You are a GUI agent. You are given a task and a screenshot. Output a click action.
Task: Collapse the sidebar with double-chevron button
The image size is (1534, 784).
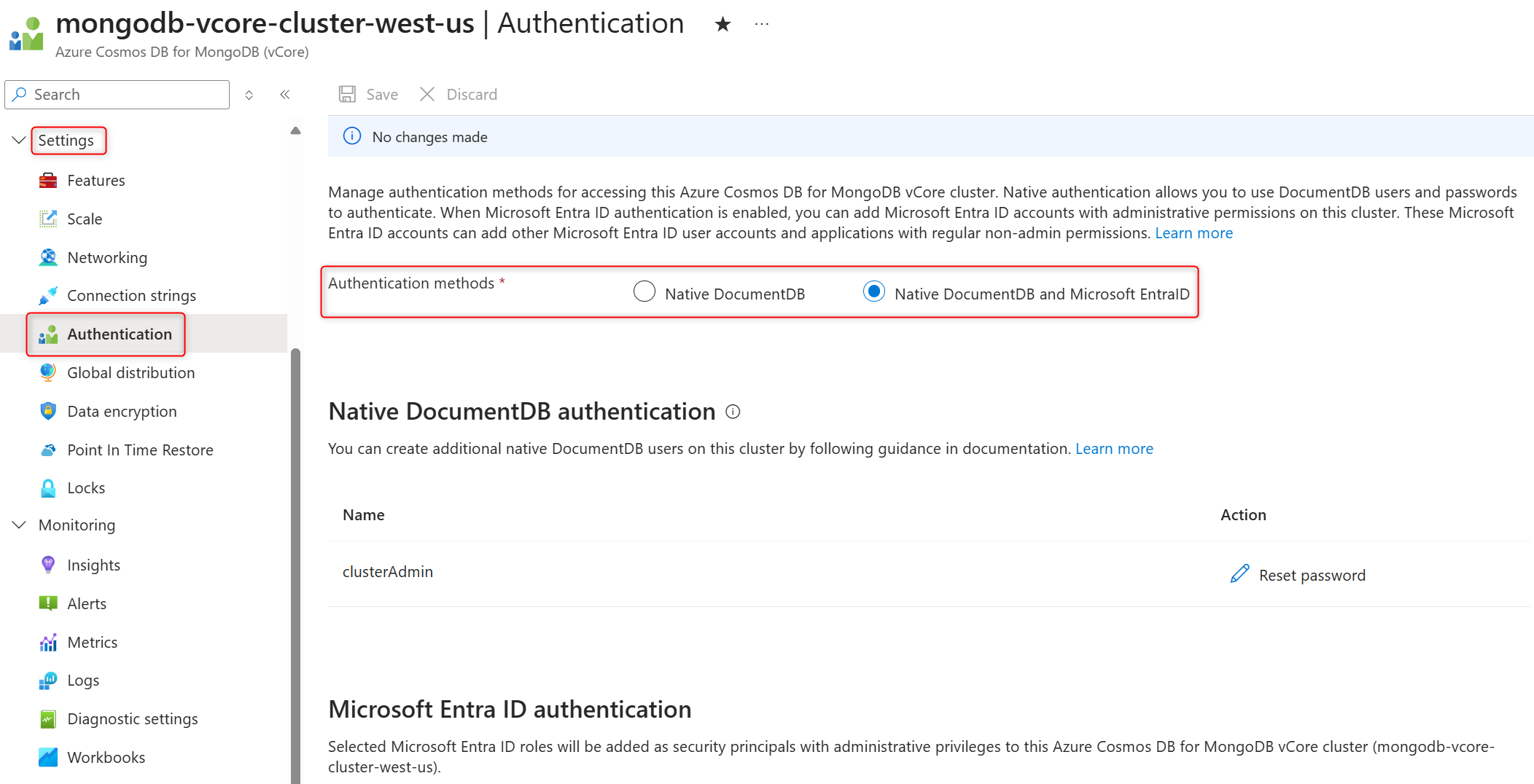tap(285, 95)
